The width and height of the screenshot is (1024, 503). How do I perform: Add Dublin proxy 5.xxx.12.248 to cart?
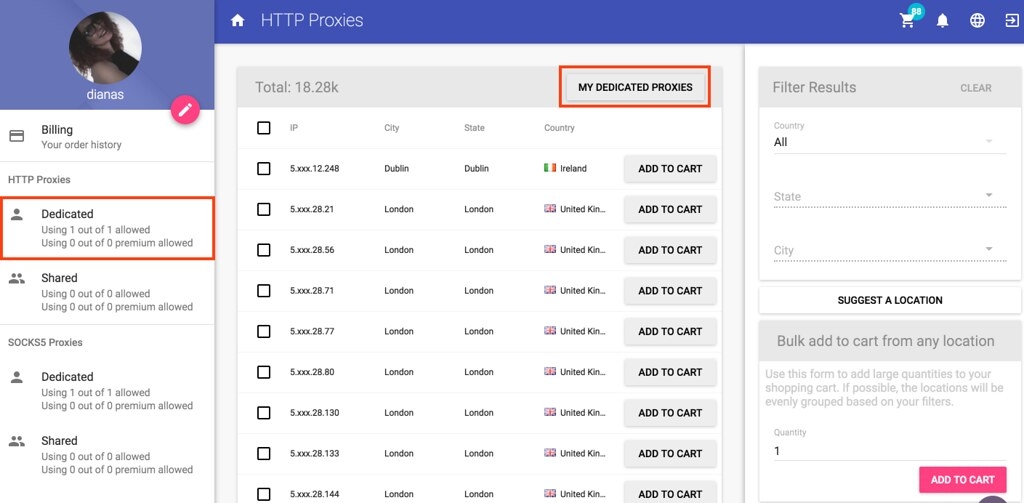click(x=670, y=169)
